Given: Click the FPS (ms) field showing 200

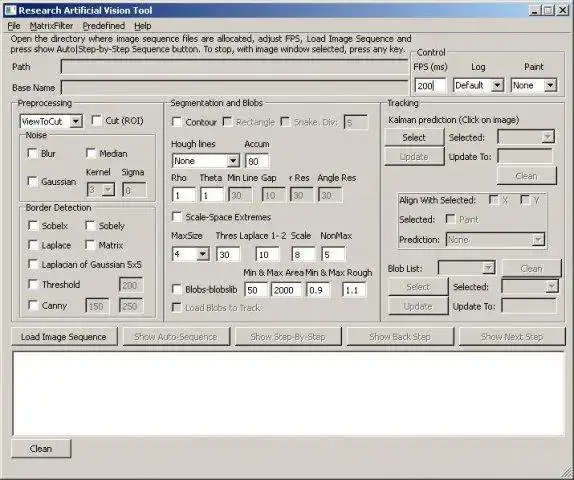Looking at the screenshot, I should pos(430,86).
